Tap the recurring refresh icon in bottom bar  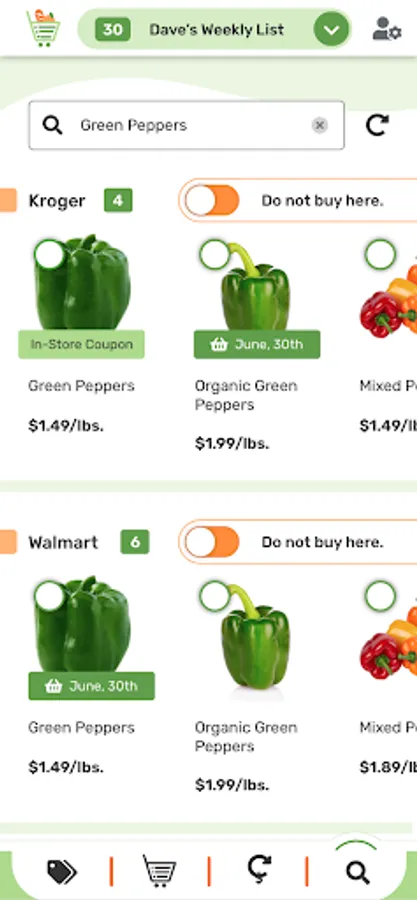[259, 871]
